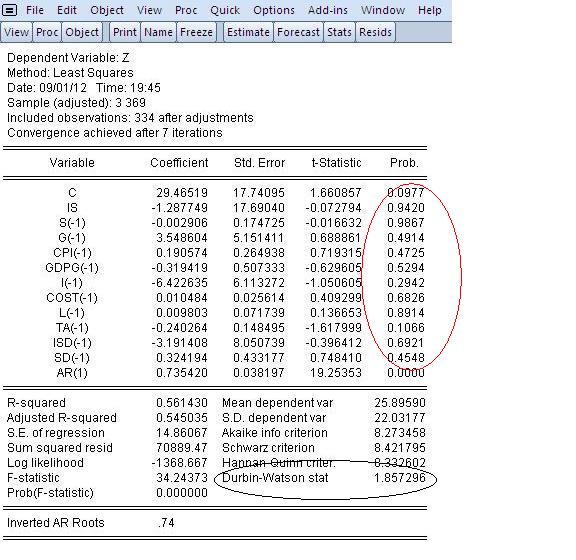Click the Proc button on equation toolbar
This screenshot has height=560, width=576.
click(47, 32)
